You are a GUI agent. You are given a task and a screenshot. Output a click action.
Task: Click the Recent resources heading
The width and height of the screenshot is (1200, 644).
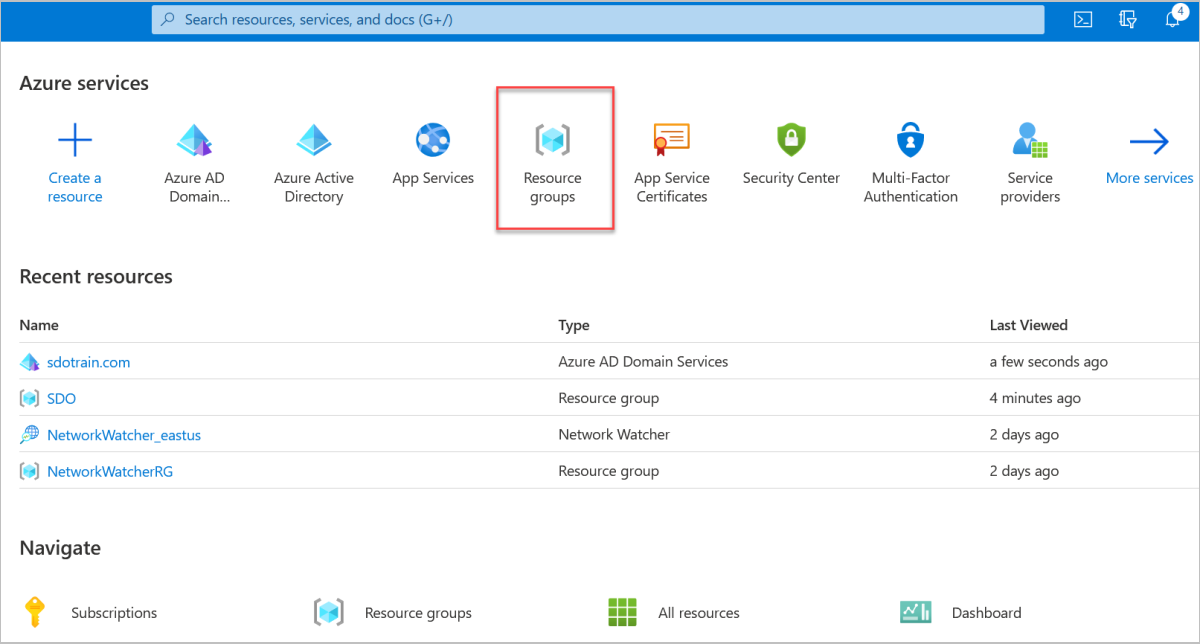(x=96, y=277)
